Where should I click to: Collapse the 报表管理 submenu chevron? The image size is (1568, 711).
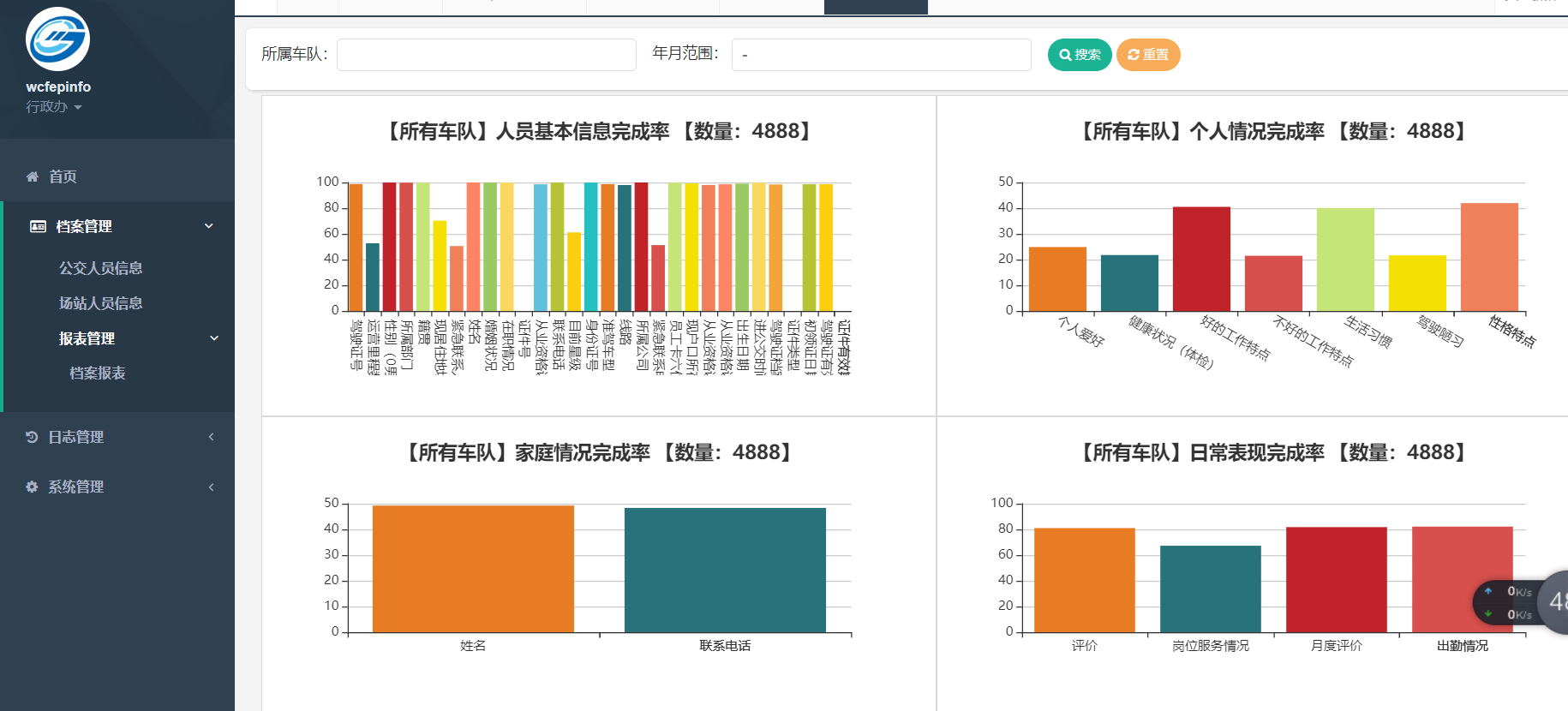pos(214,338)
